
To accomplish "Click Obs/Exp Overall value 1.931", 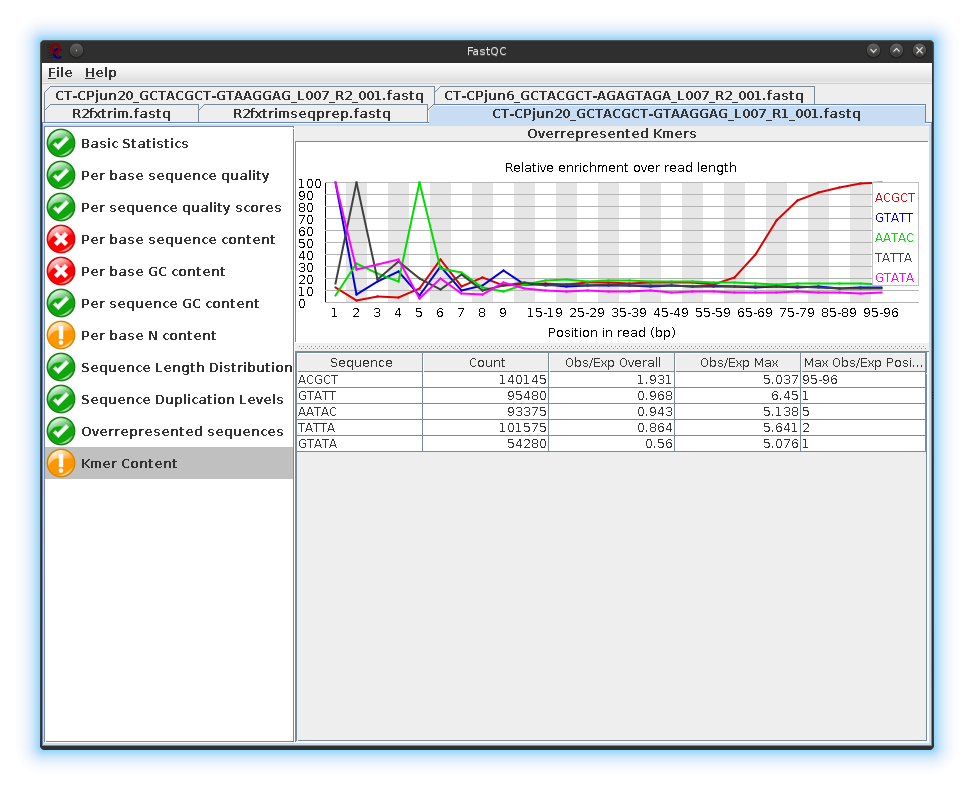I will tap(612, 379).
